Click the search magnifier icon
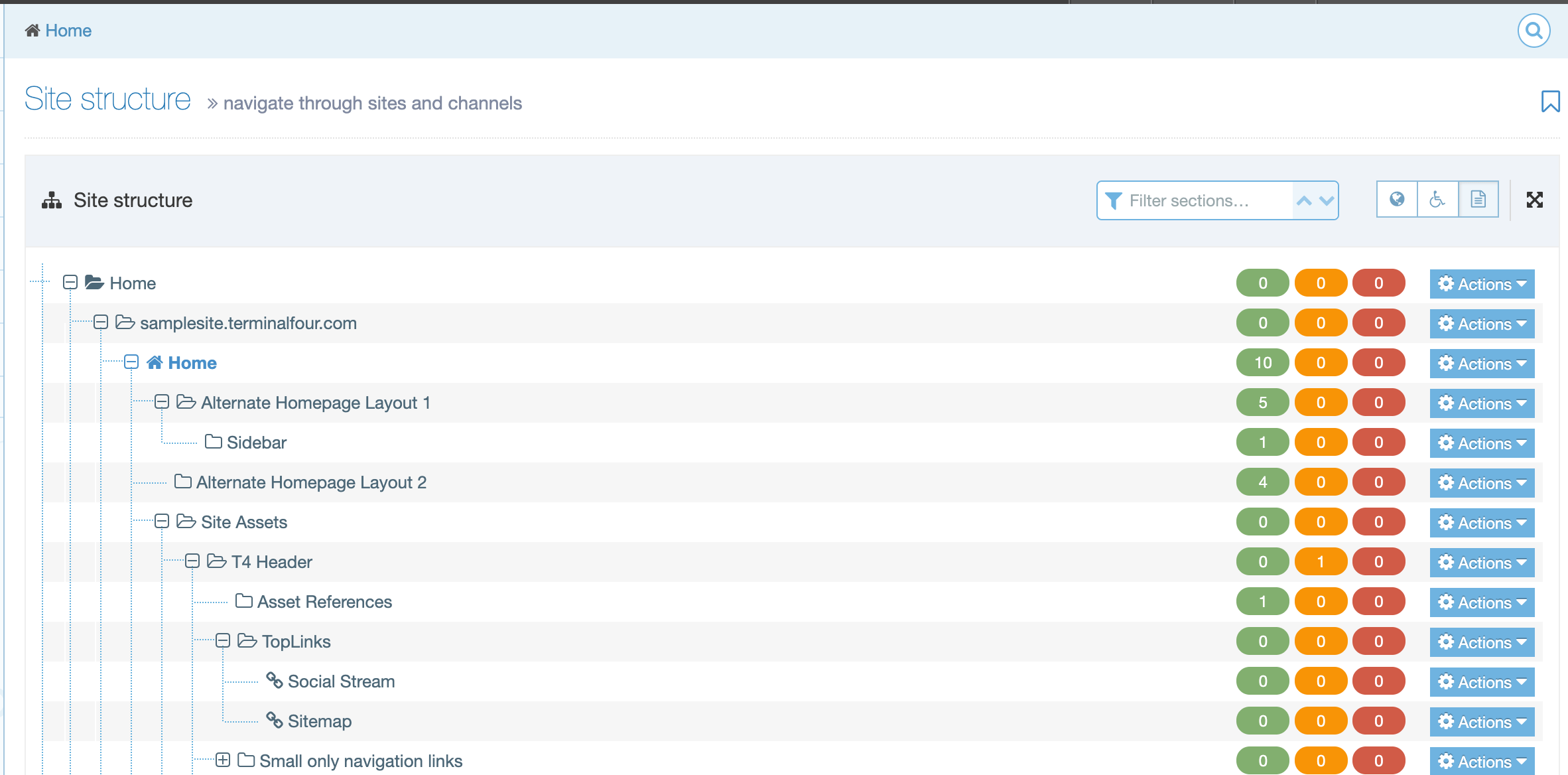 click(x=1534, y=31)
